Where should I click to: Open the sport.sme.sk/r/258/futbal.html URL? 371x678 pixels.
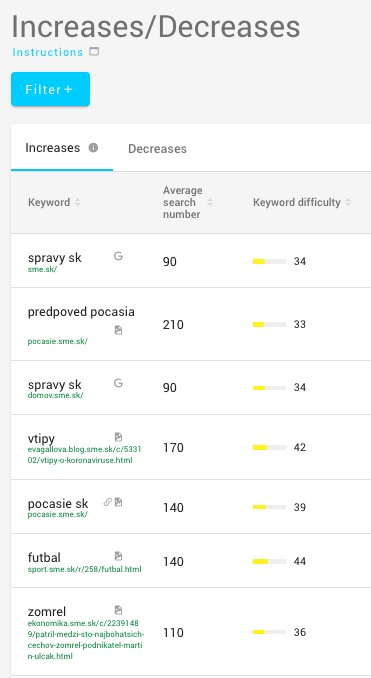pos(84,569)
